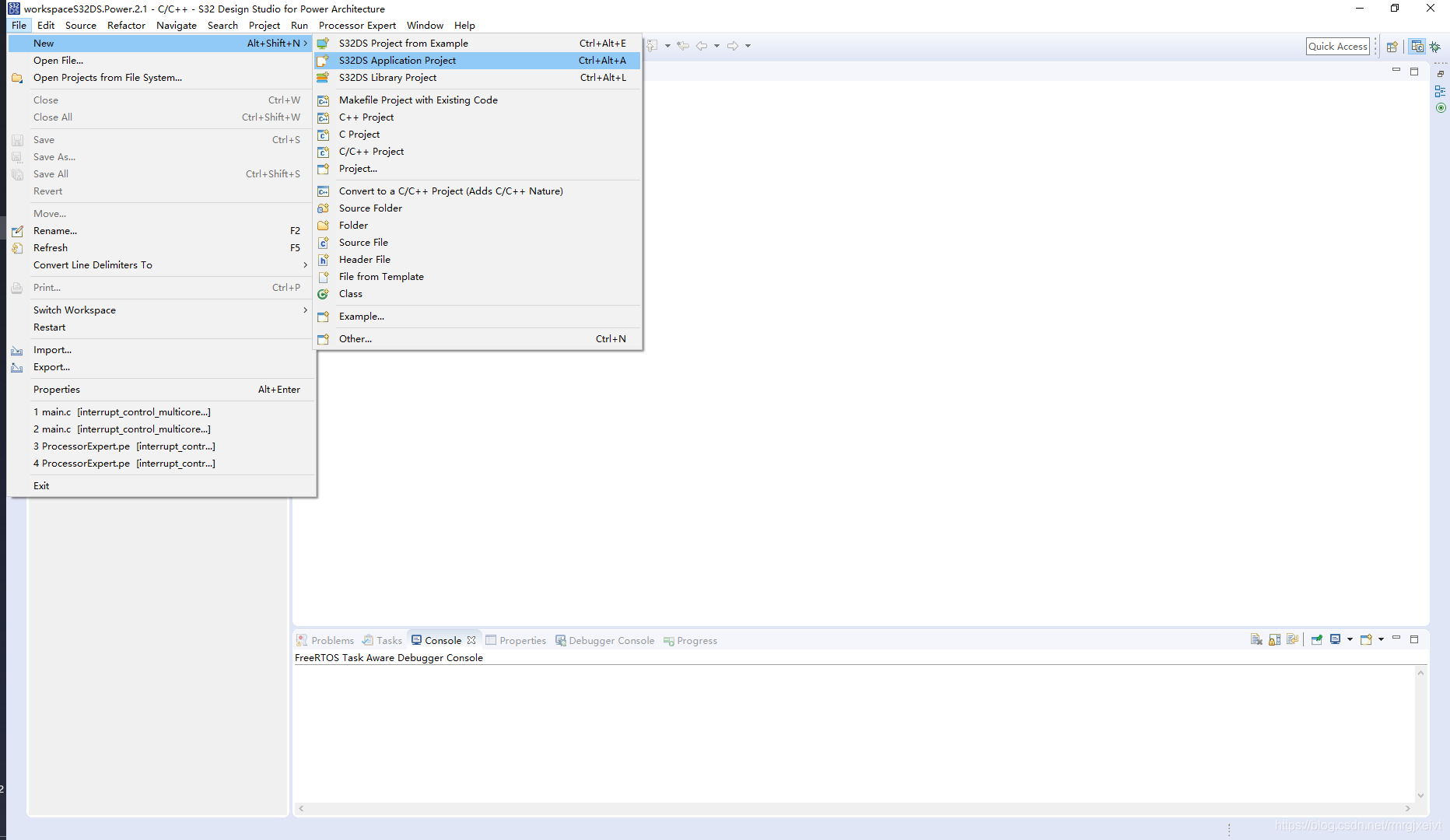Maximize the editor area
Viewport: 1450px width, 840px height.
1414,71
